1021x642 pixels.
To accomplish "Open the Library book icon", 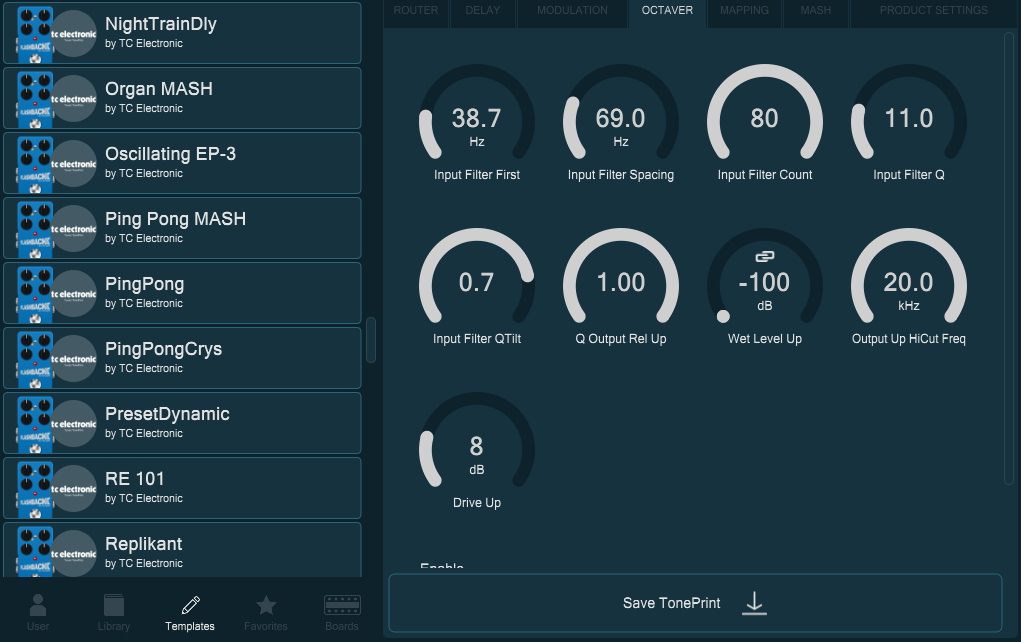I will coord(113,605).
